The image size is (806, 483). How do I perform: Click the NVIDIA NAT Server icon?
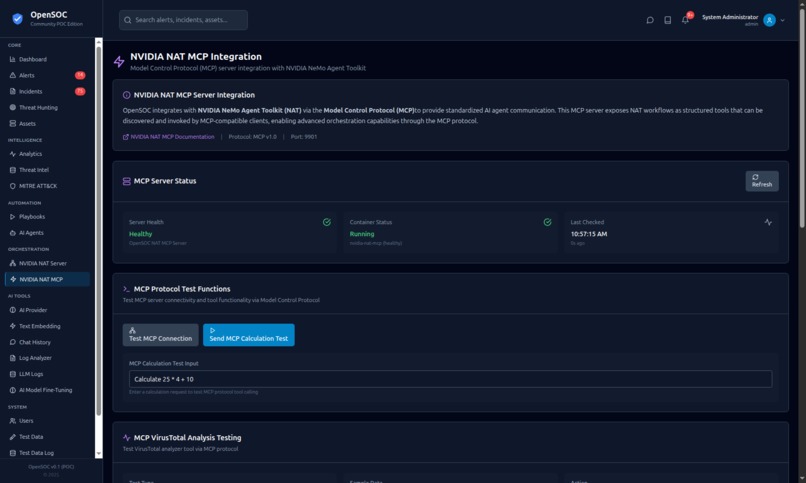[13, 263]
